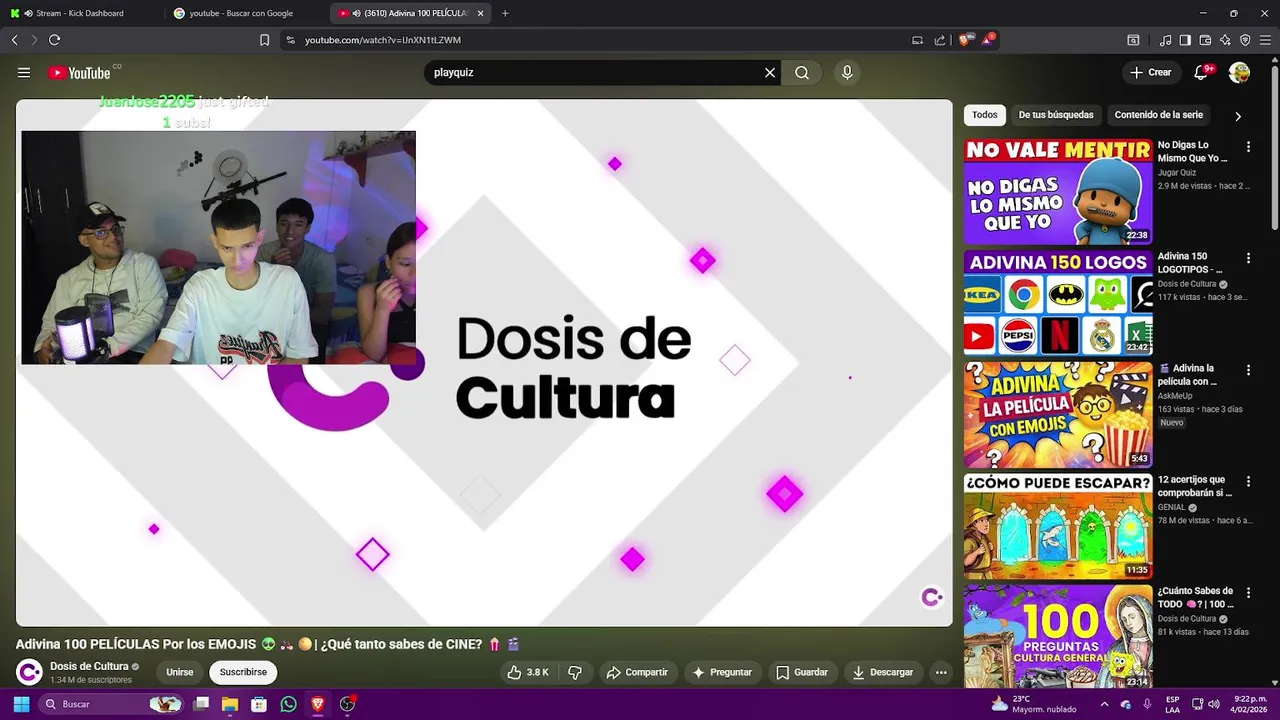Open the ¿Cómo puede escapar? thumbnail
Screen dimensions: 1280x720
pyautogui.click(x=1058, y=527)
